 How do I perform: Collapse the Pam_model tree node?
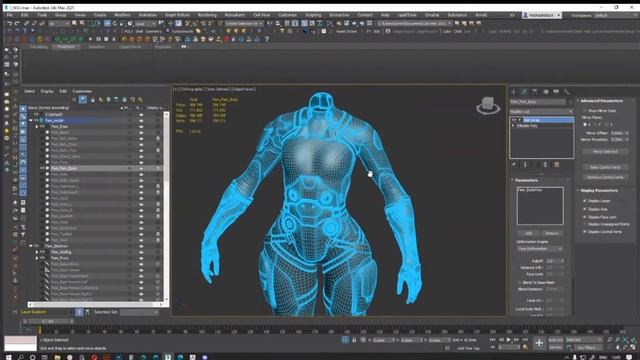(31, 120)
